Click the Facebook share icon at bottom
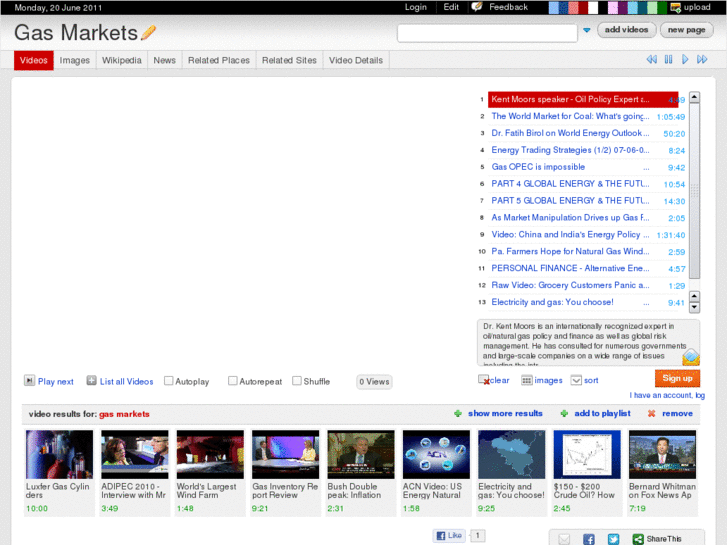This screenshot has width=727, height=545. click(588, 539)
